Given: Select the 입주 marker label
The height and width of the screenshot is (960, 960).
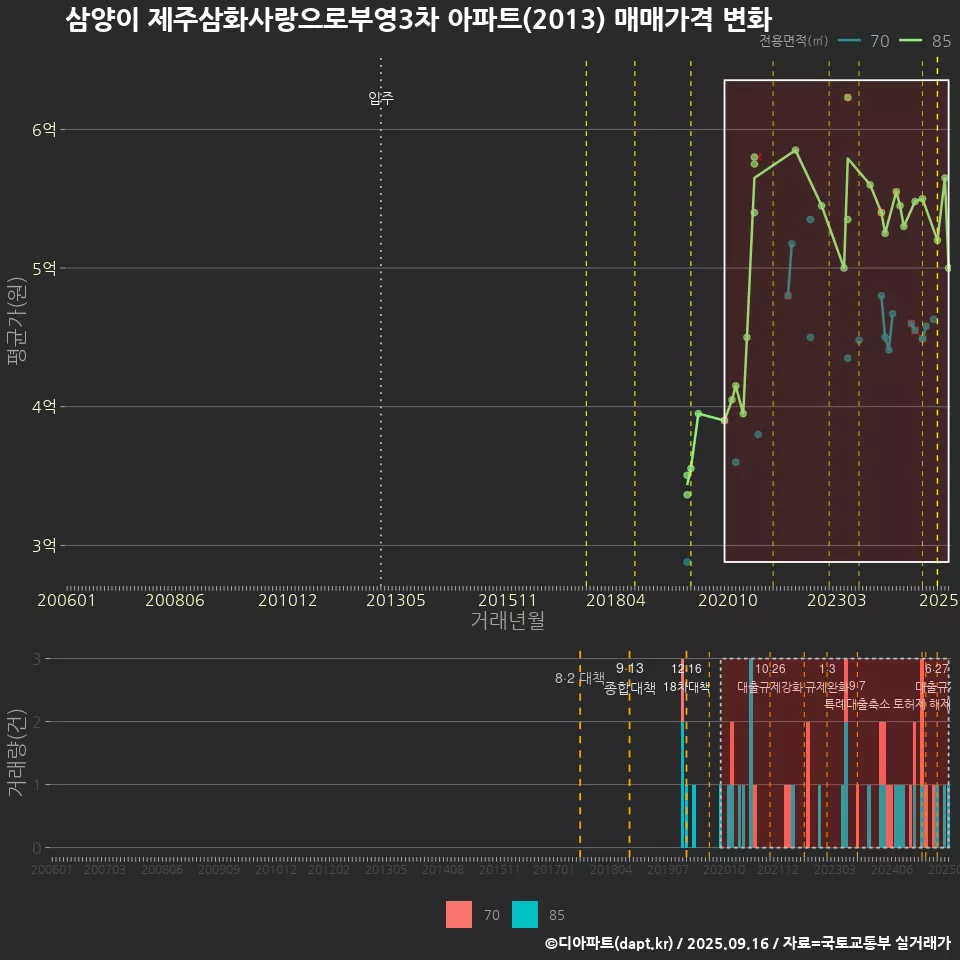Looking at the screenshot, I should [381, 97].
